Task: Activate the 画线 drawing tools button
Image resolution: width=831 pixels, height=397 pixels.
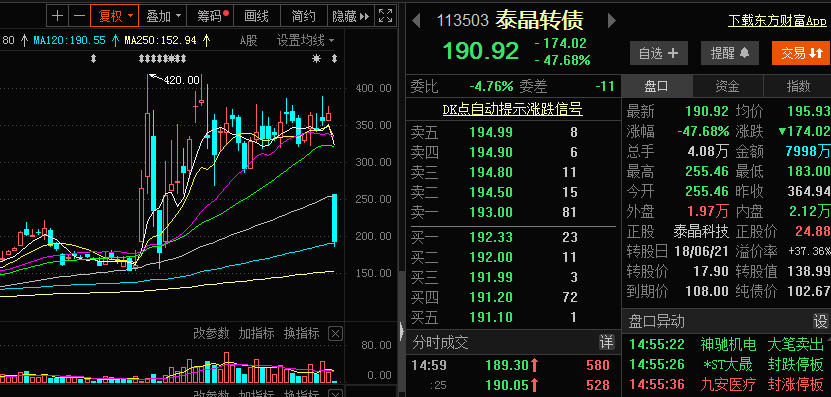Action: 257,16
